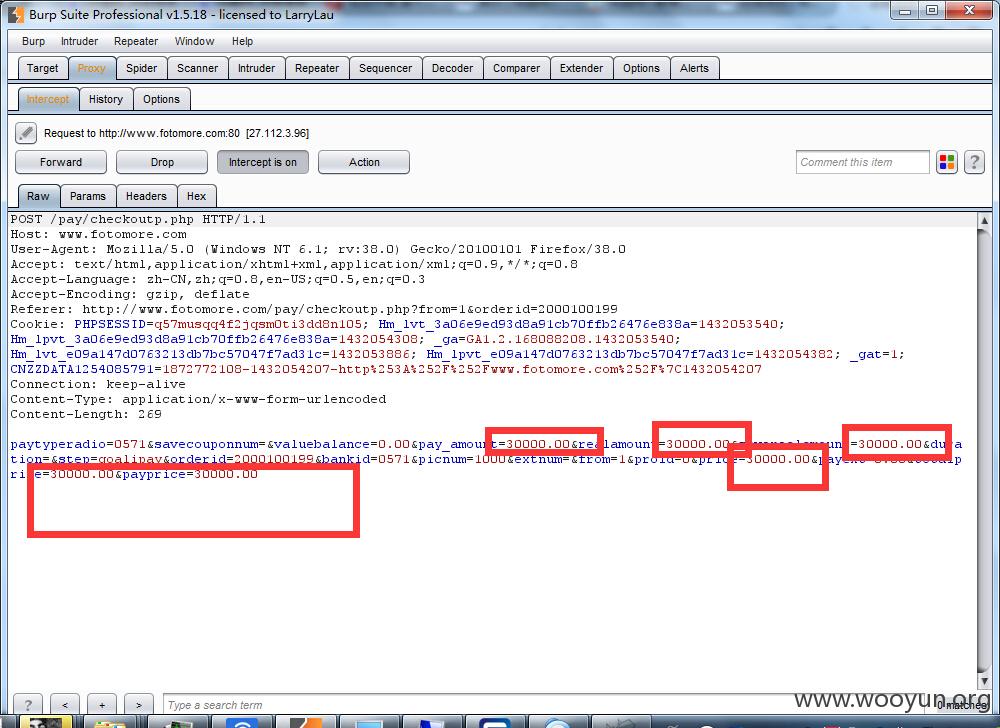Image resolution: width=1000 pixels, height=728 pixels.
Task: Drop the intercepted request
Action: [x=162, y=162]
